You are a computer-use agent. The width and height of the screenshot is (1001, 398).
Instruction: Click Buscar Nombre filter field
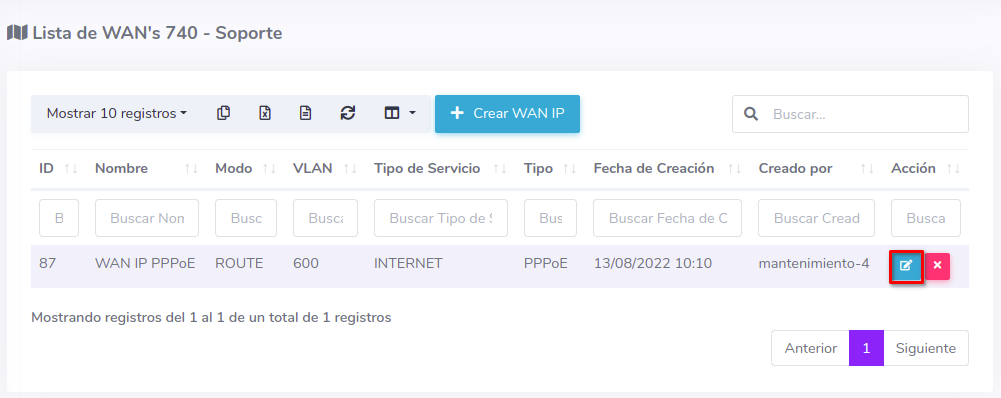(x=147, y=218)
